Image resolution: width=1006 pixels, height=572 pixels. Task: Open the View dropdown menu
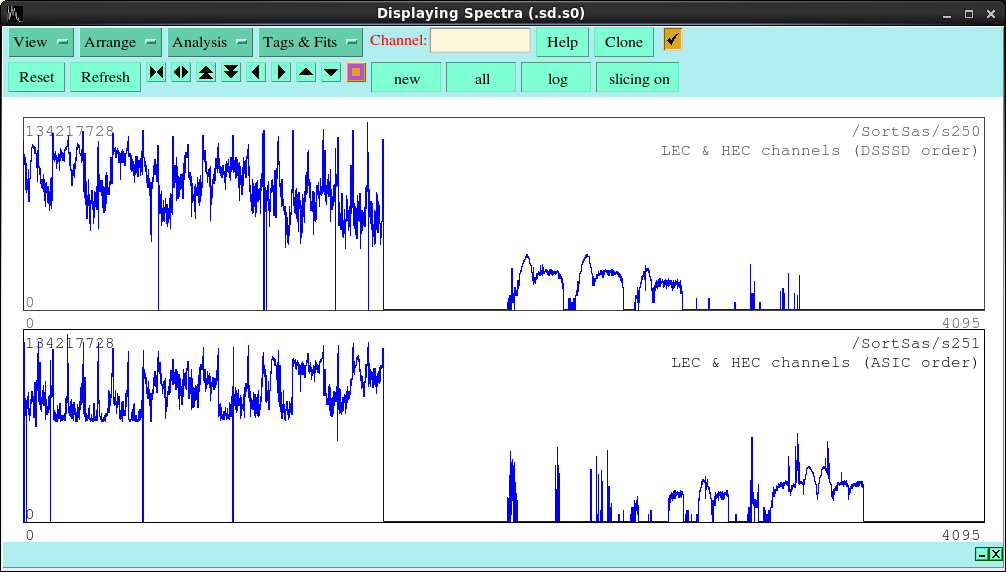41,42
